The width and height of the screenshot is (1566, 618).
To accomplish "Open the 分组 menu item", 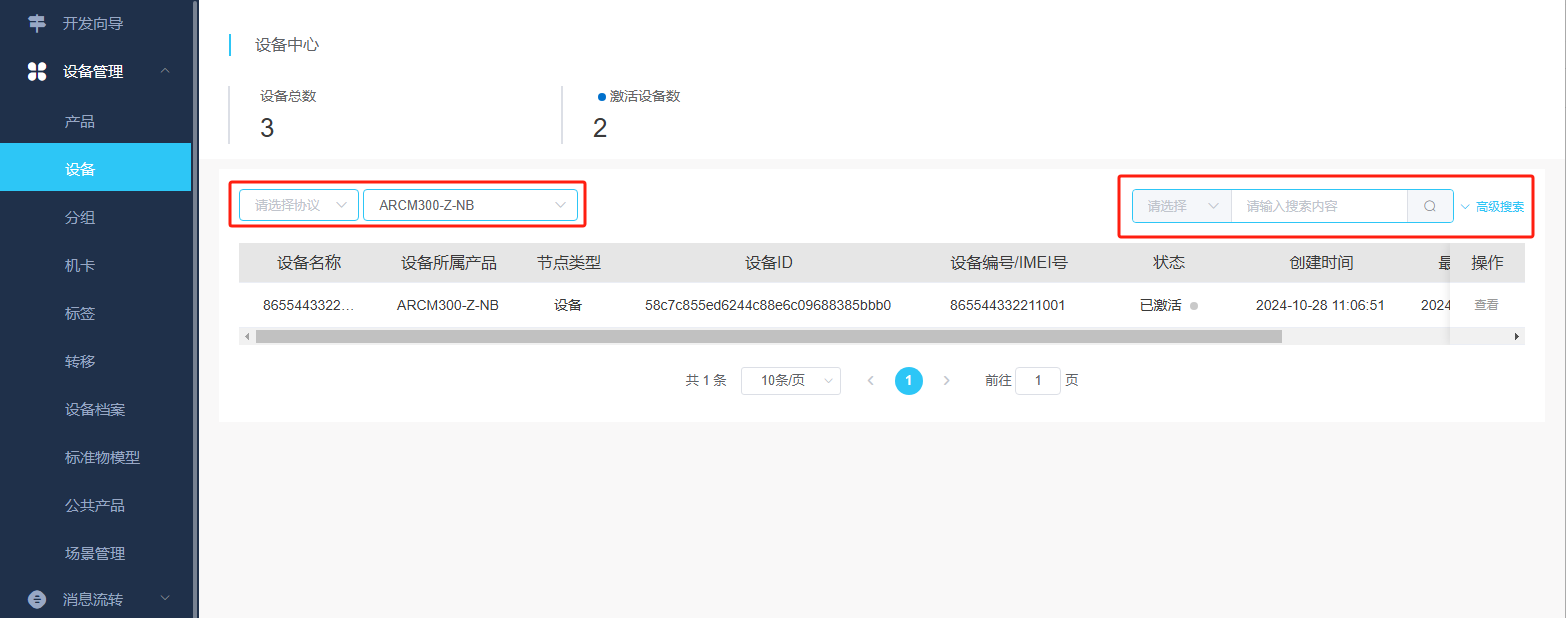I will pos(80,217).
